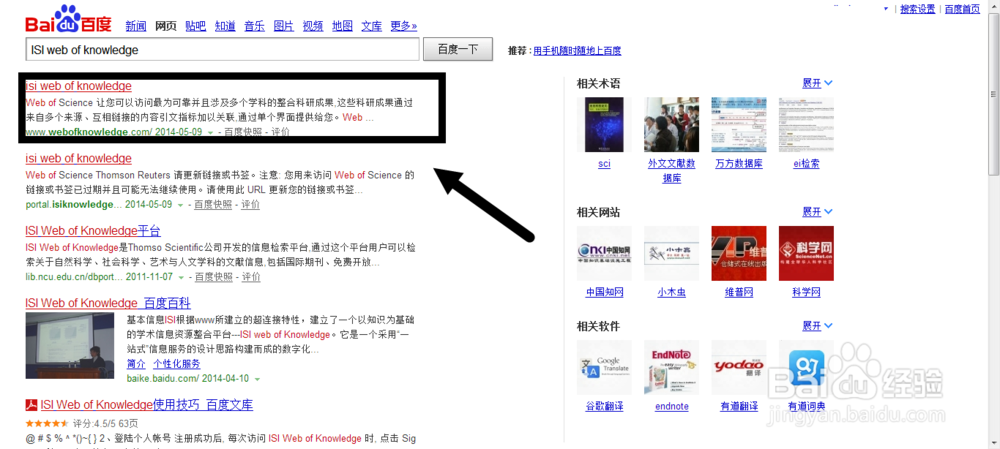This screenshot has height=449, width=1000.
Task: Focus the search box containing ISI web of knowledge
Action: pyautogui.click(x=223, y=49)
